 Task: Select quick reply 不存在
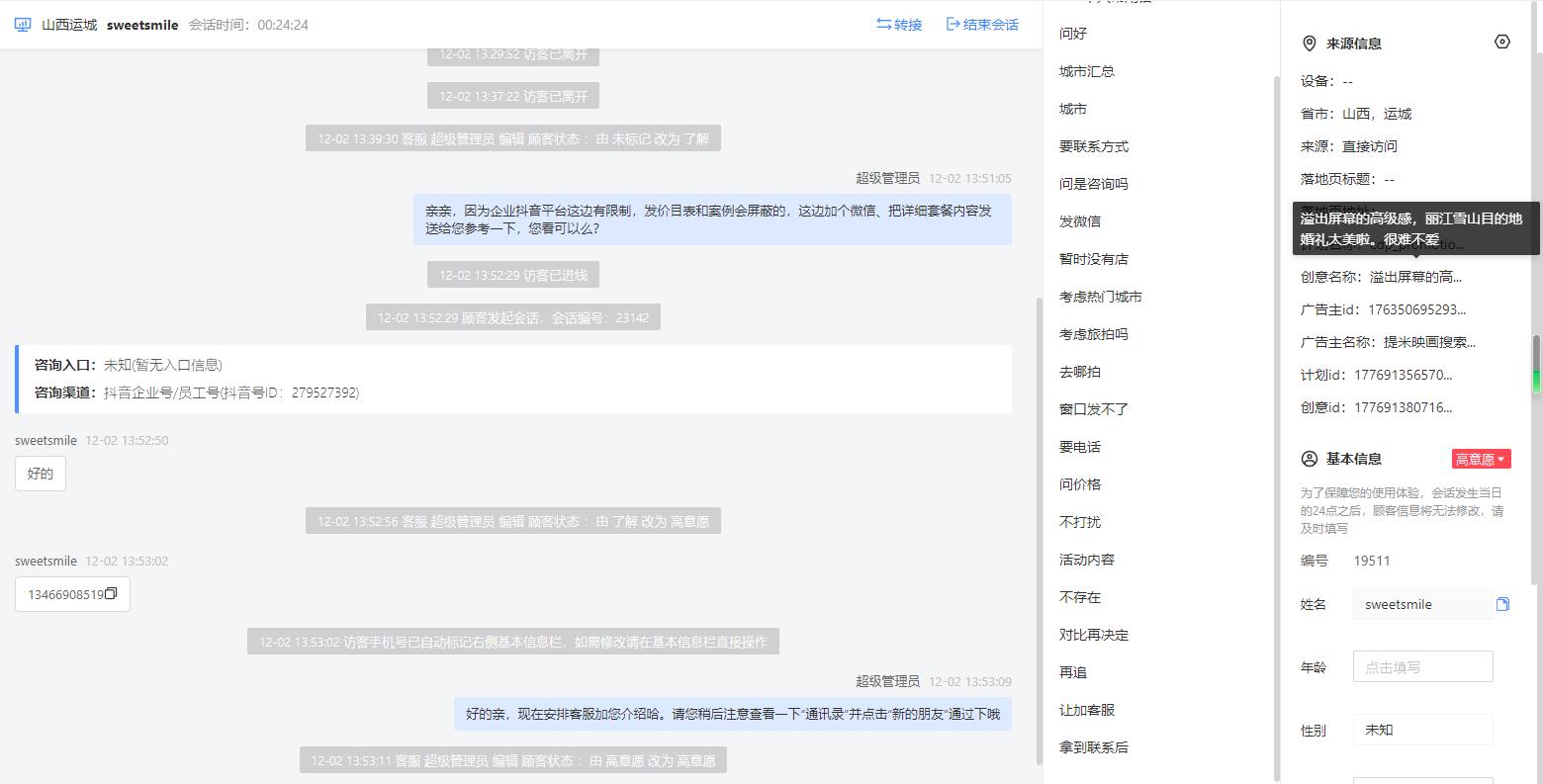click(1080, 597)
